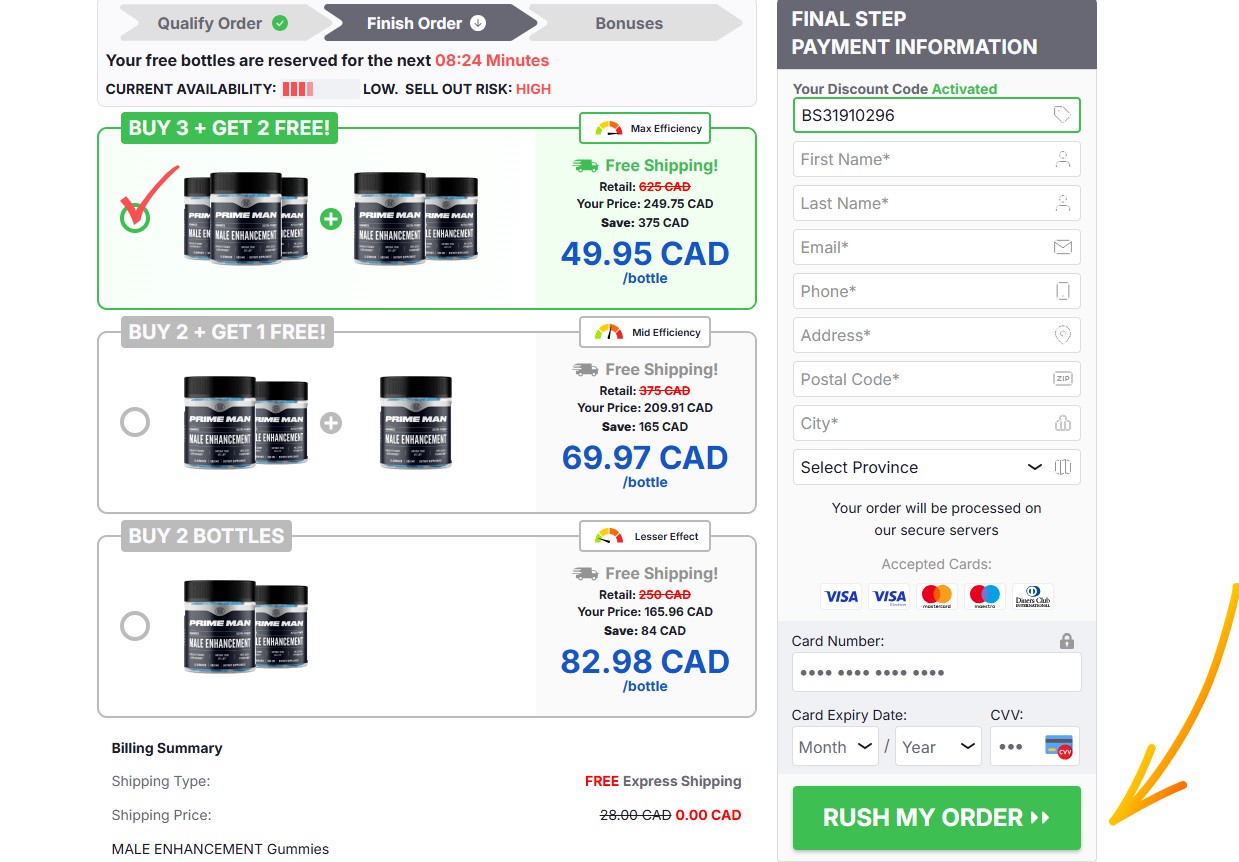Click the gray truck icon in Buy 2 Bottles offer
This screenshot has height=862, width=1239.
coord(585,574)
